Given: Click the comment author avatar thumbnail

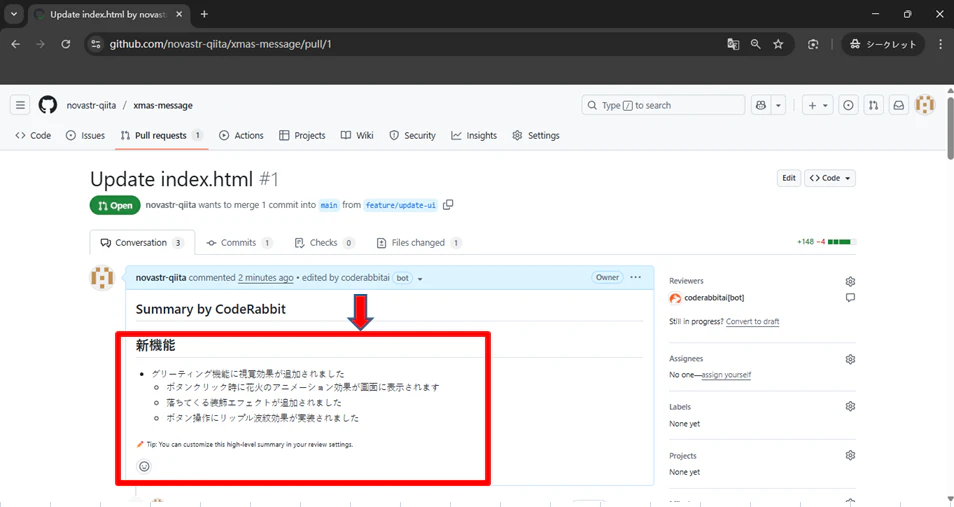Looking at the screenshot, I should 102,278.
